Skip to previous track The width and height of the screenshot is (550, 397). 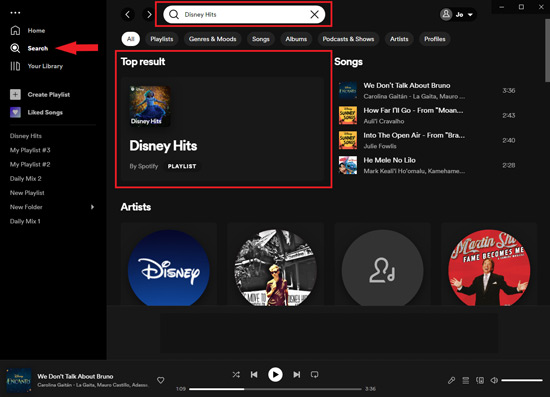tap(254, 375)
